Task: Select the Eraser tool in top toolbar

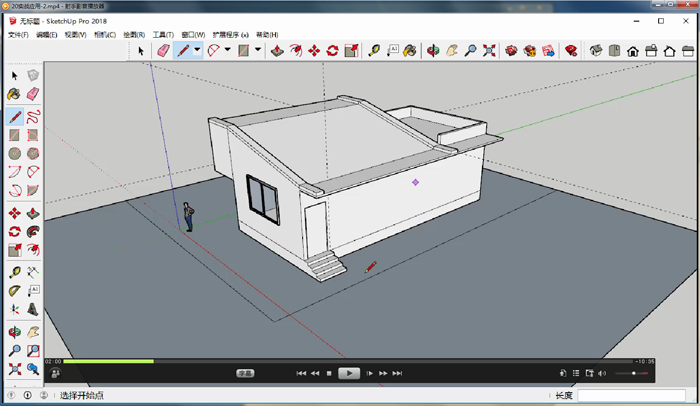Action: click(x=163, y=50)
